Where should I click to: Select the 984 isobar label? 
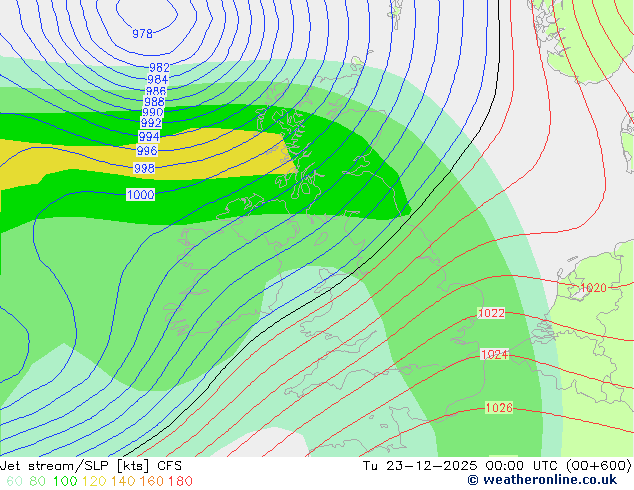[x=157, y=79]
